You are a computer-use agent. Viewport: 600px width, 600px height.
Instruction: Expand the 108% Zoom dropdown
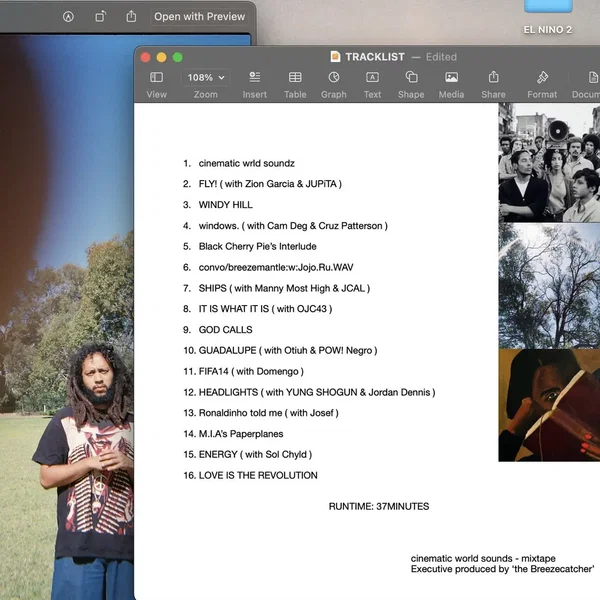[206, 78]
